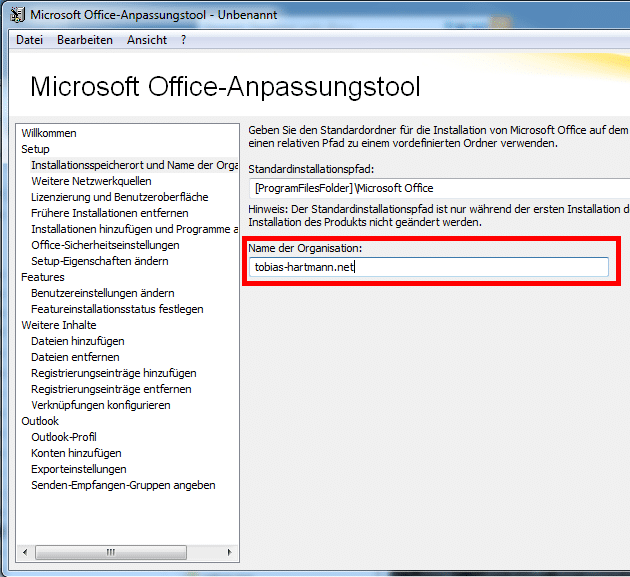Click the Office-Anpassungstool title bar icon

click(18, 15)
